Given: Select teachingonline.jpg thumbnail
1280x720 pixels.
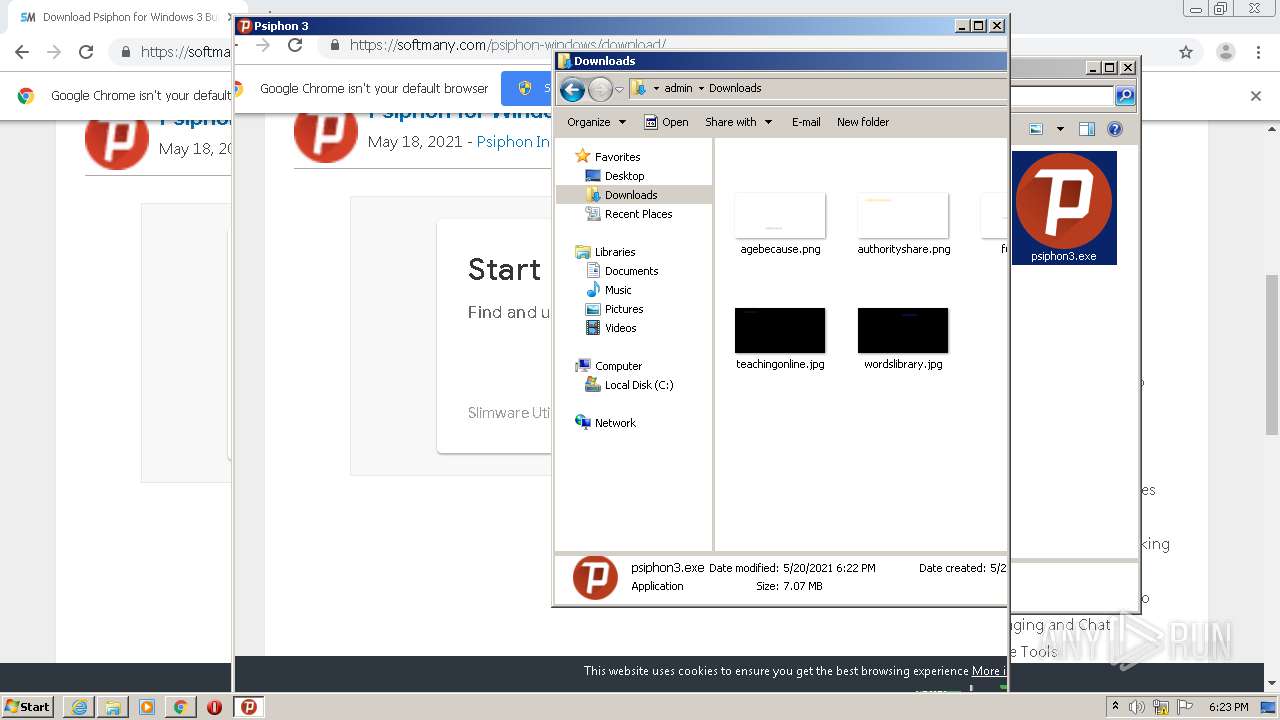Looking at the screenshot, I should point(780,330).
